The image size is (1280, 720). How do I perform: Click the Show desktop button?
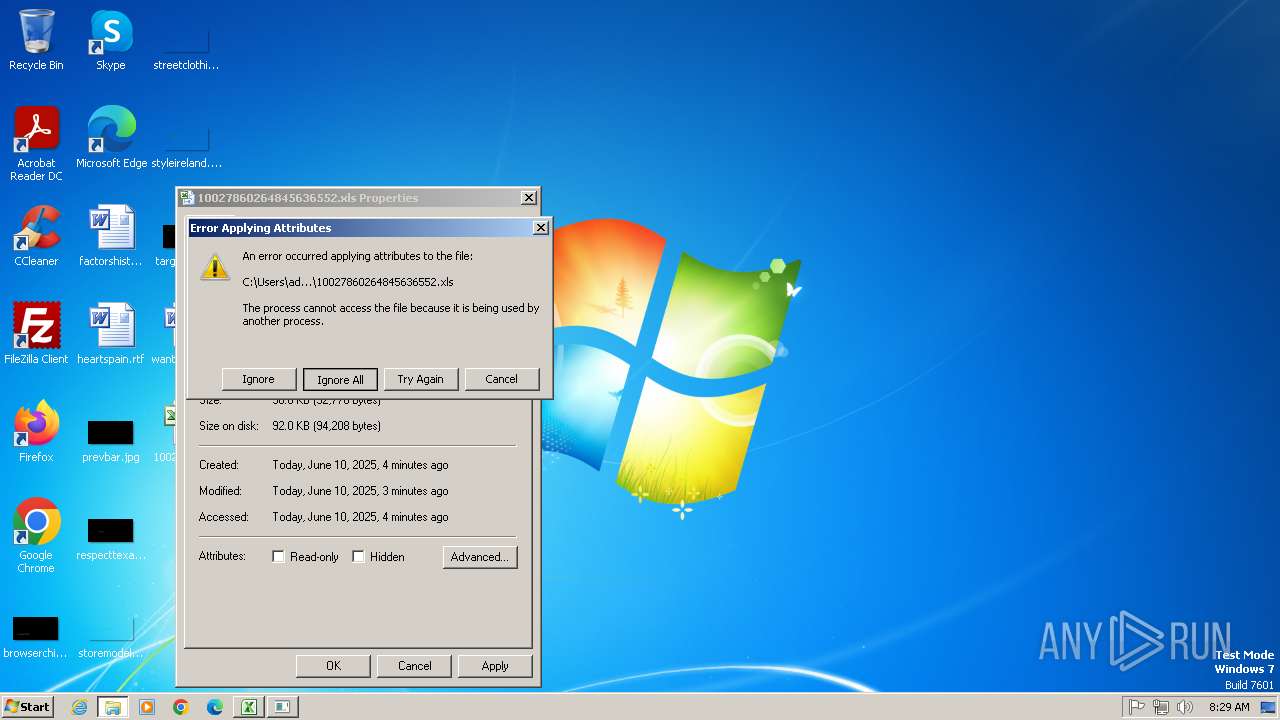(x=1269, y=707)
